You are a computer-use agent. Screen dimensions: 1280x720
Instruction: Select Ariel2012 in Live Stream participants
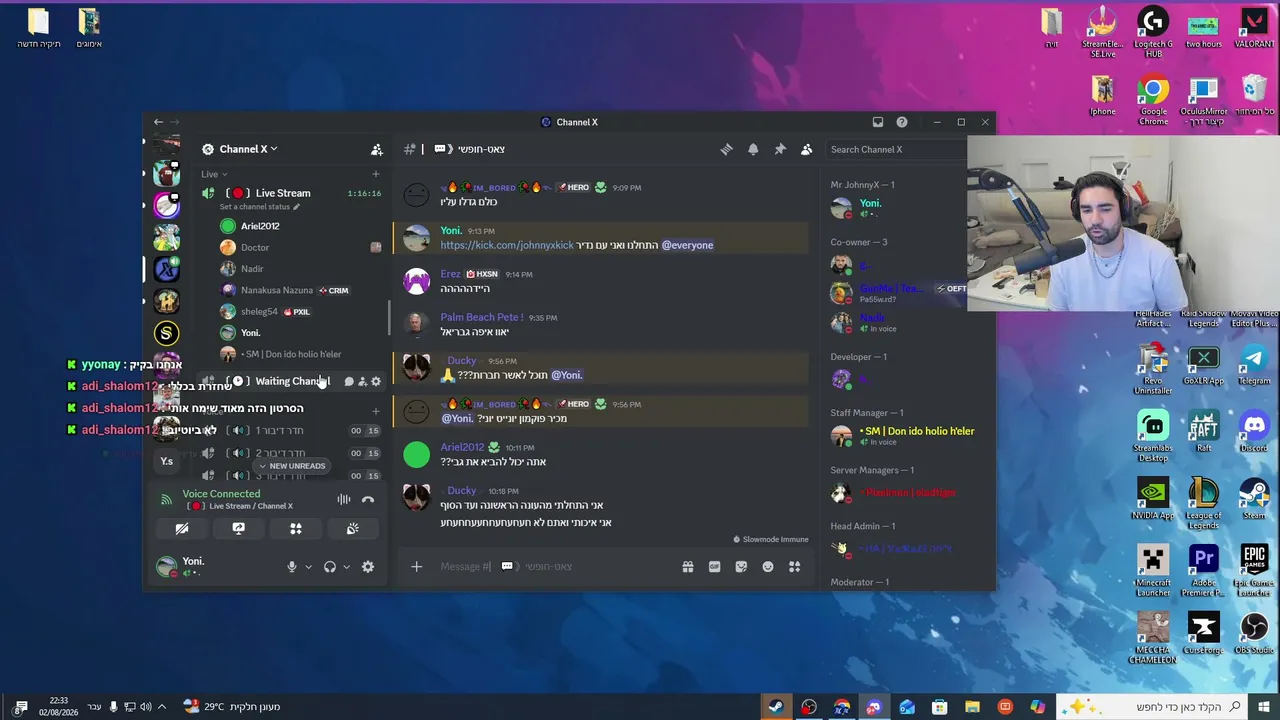point(260,226)
